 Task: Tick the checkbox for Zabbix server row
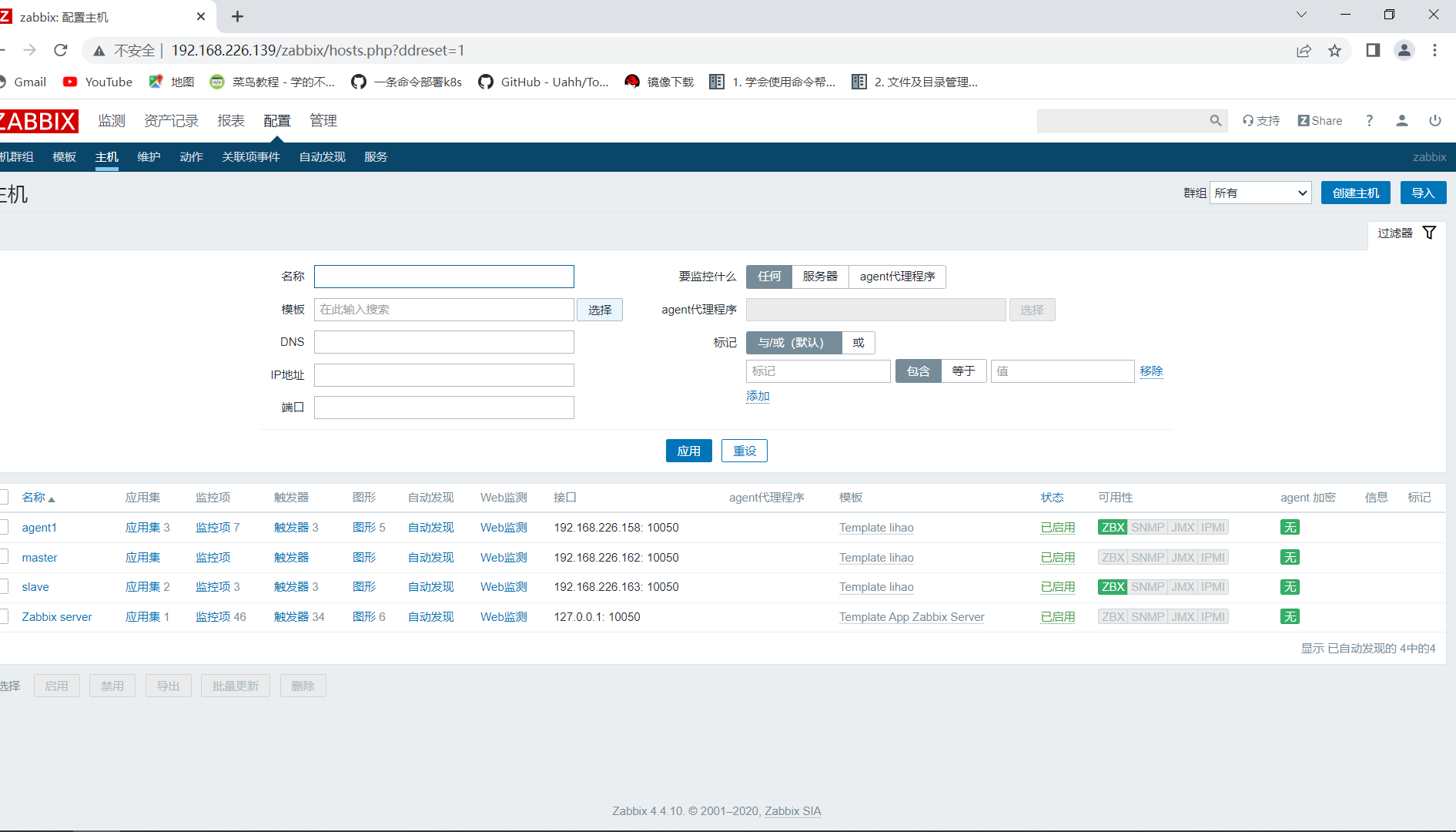pyautogui.click(x=3, y=616)
